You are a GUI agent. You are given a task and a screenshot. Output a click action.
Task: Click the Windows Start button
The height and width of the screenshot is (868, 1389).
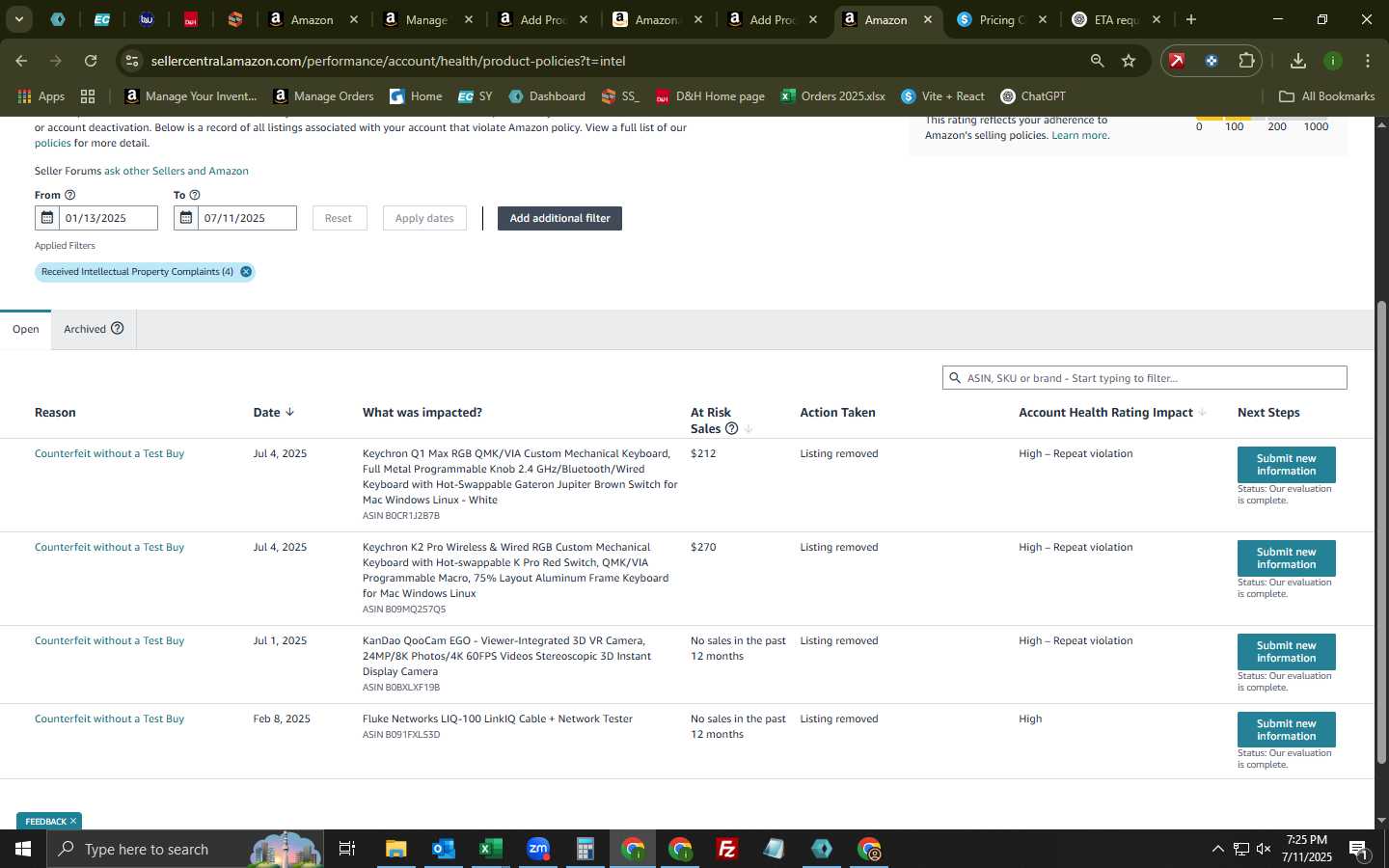(23, 849)
